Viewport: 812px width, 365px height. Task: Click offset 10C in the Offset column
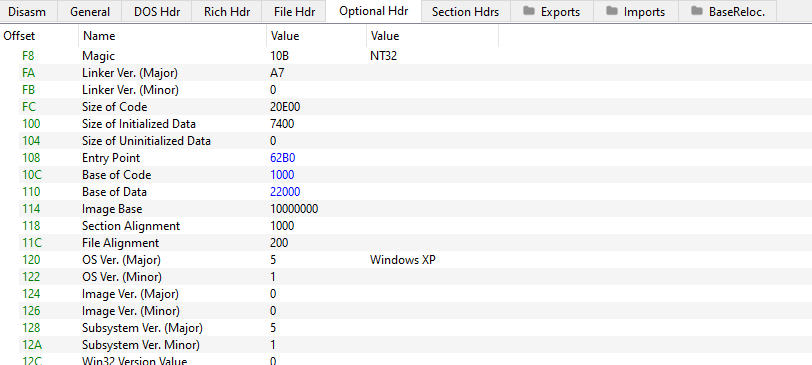coord(32,175)
